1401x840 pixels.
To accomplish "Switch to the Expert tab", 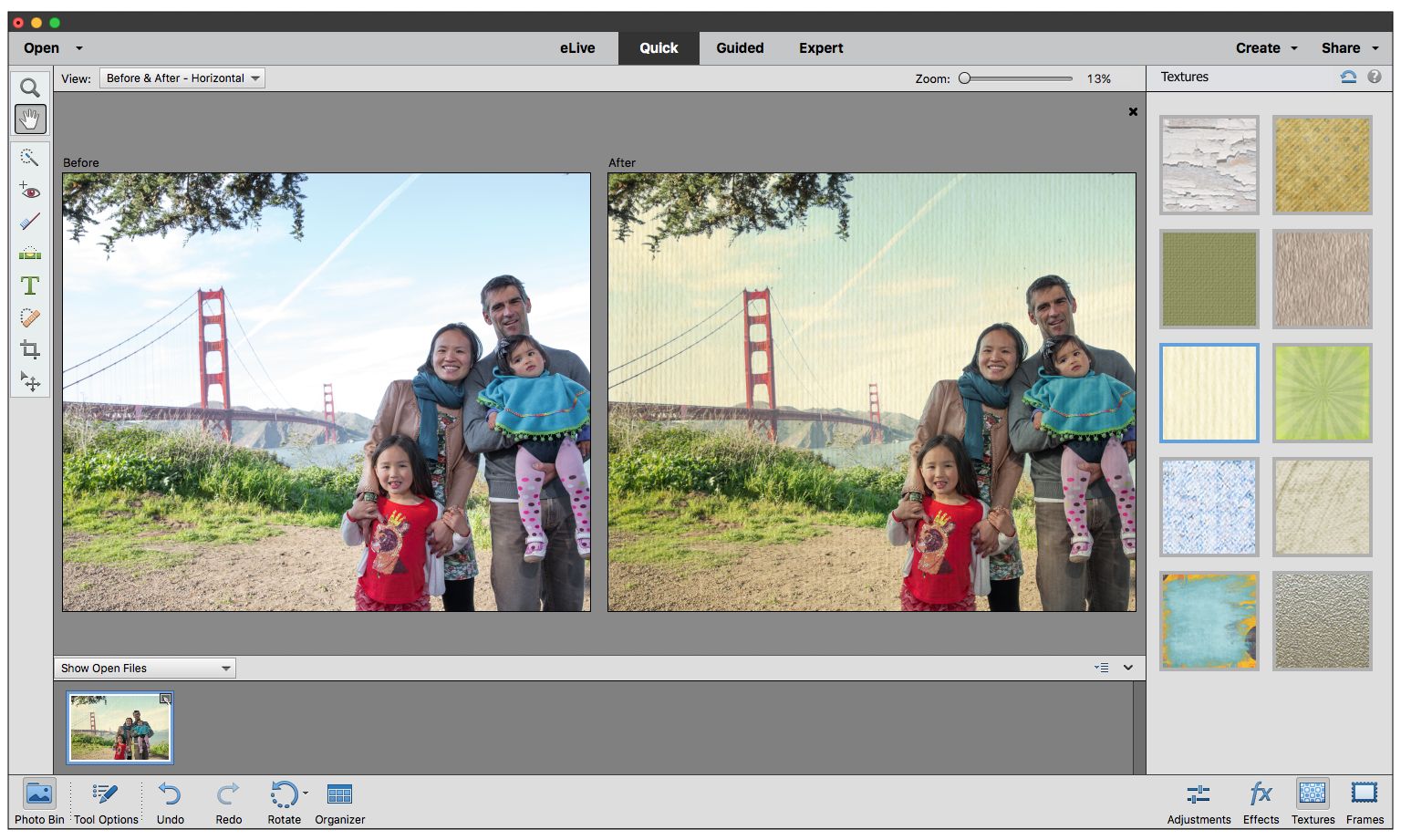I will pyautogui.click(x=821, y=48).
